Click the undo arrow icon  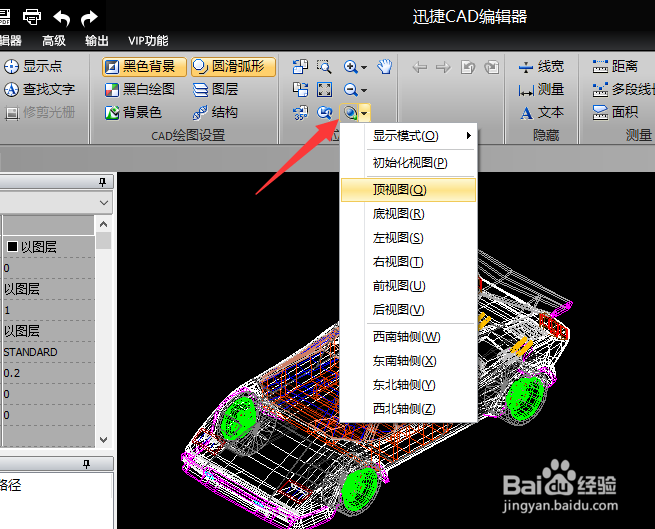tap(61, 18)
